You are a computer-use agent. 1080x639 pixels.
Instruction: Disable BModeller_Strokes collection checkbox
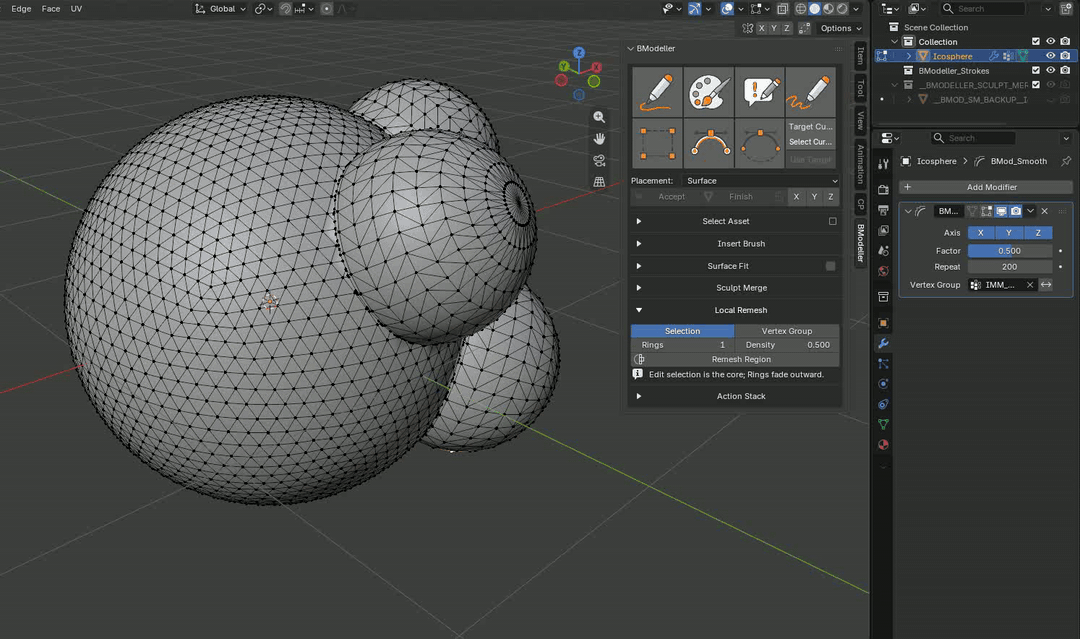(1035, 70)
